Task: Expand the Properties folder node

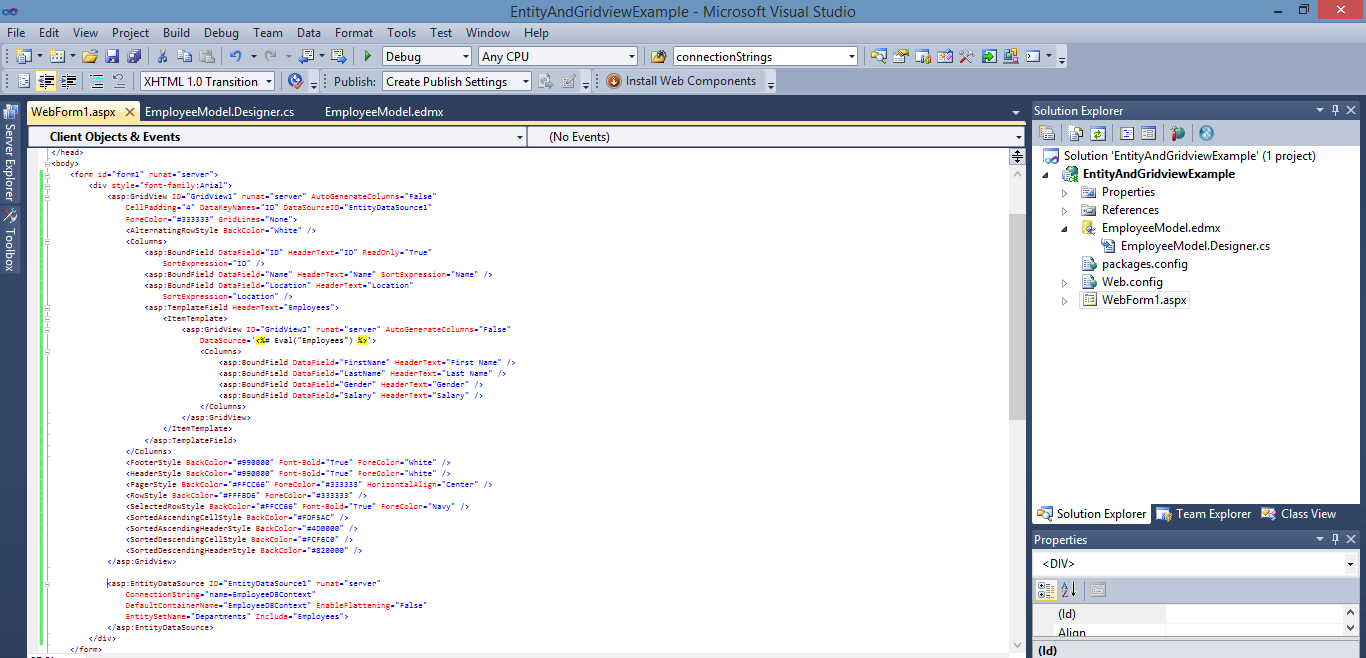Action: [1065, 192]
